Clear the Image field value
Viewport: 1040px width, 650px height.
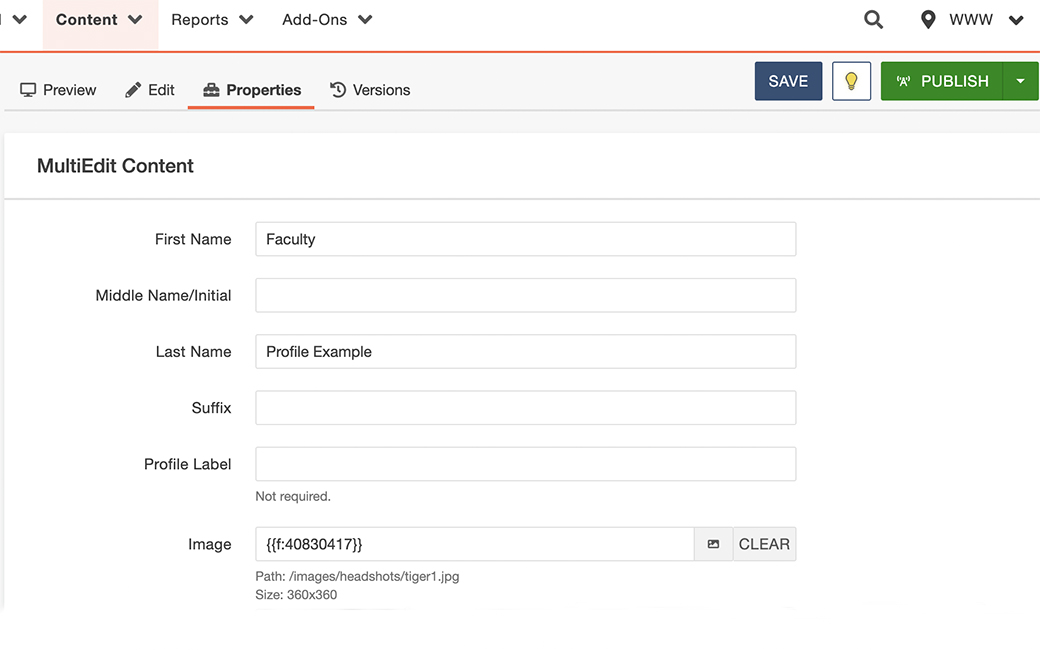[x=764, y=544]
